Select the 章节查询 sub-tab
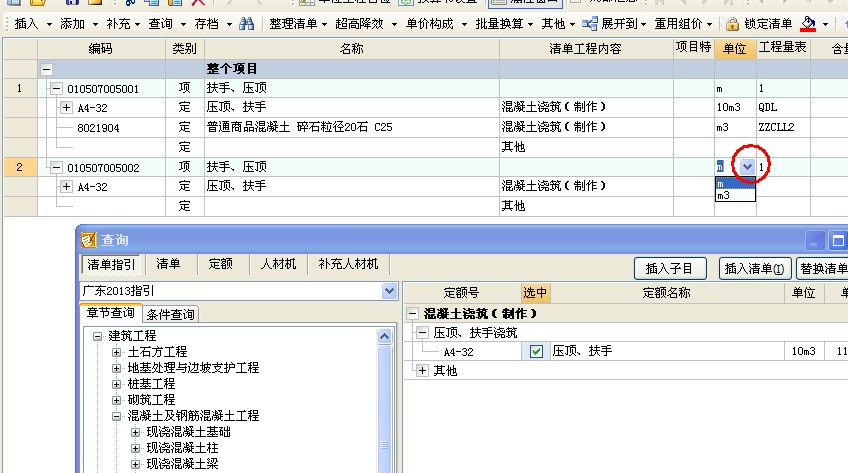The height and width of the screenshot is (473, 848). 111,313
